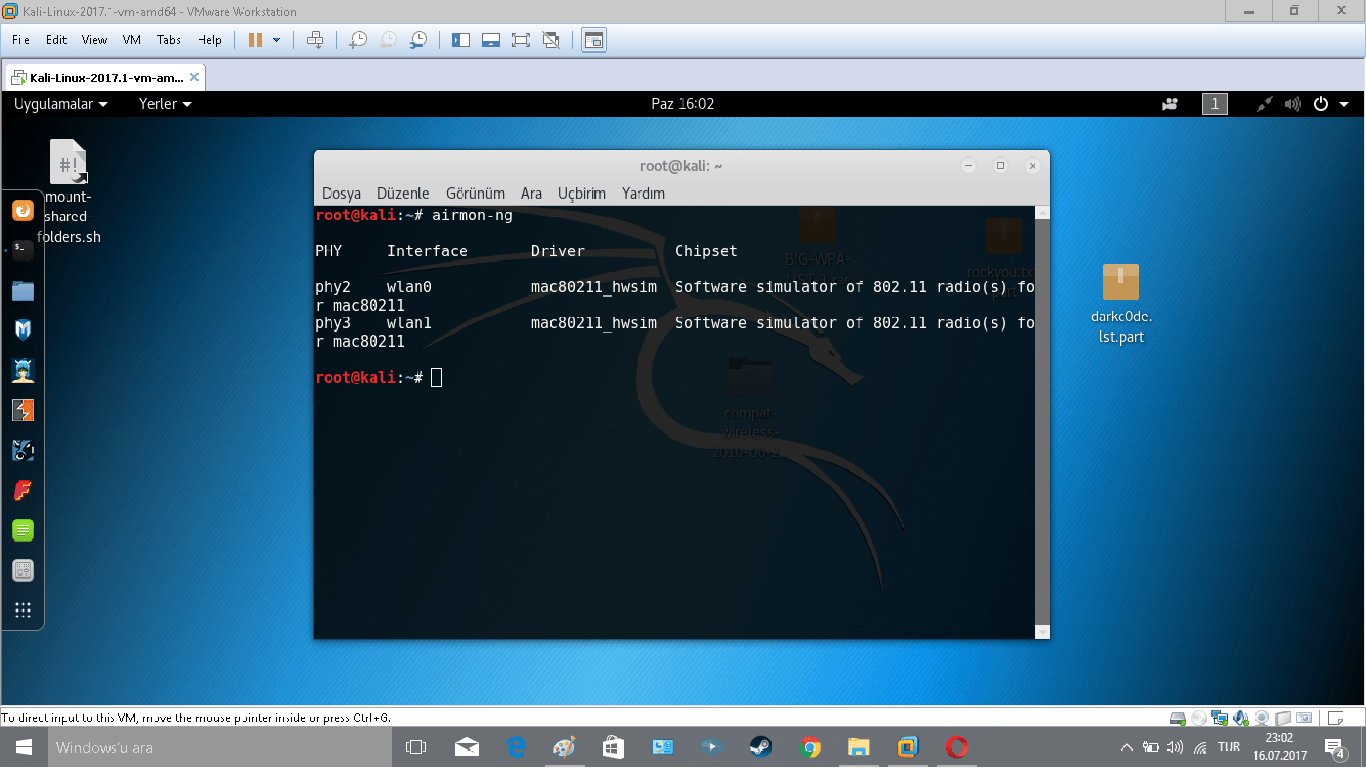
Task: Open Opera browser from the taskbar
Action: (957, 747)
